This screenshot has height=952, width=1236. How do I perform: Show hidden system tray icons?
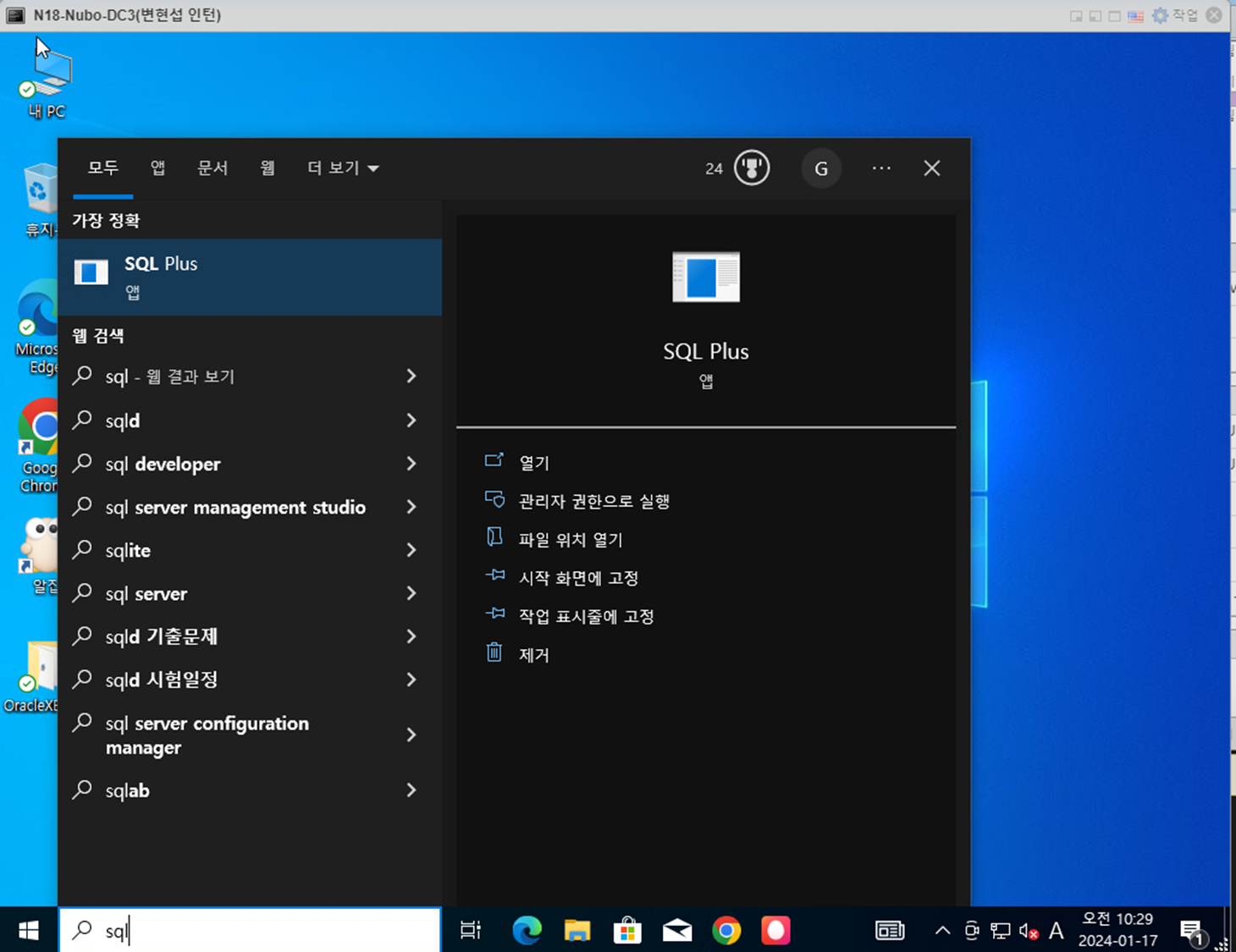(942, 931)
